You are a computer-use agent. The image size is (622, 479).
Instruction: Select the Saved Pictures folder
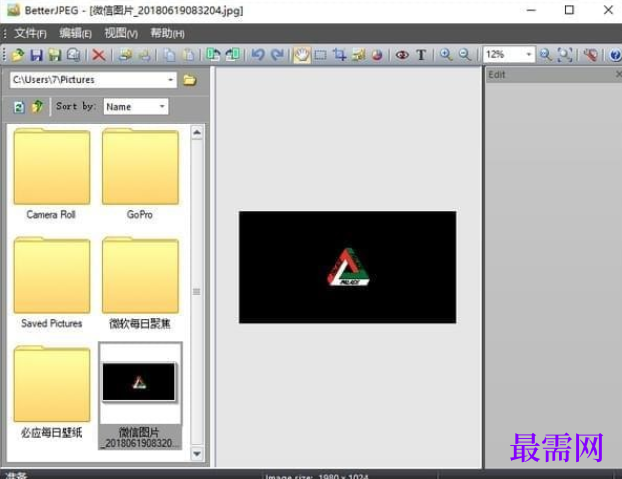[52, 283]
